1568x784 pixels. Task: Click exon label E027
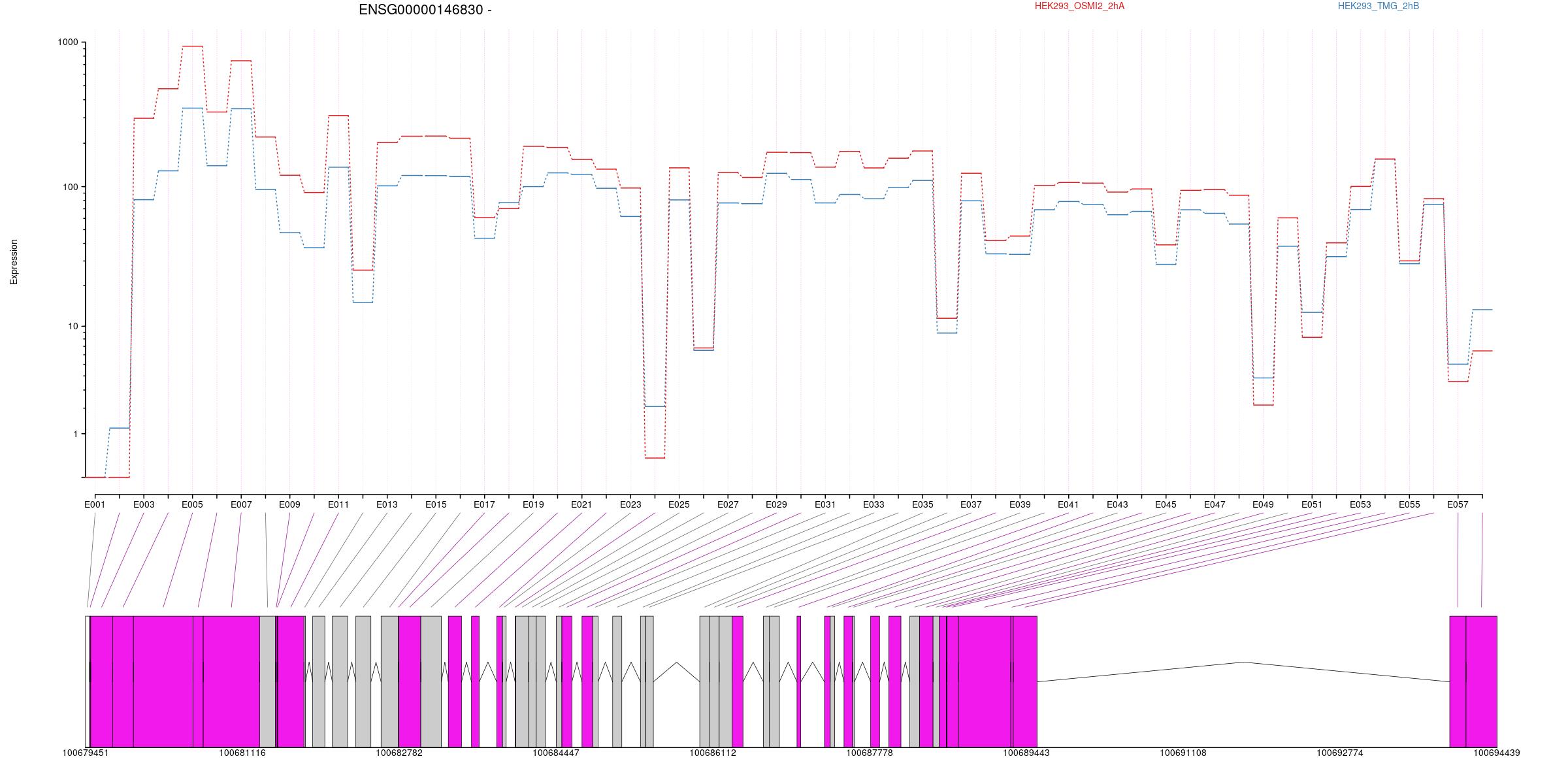pyautogui.click(x=728, y=504)
